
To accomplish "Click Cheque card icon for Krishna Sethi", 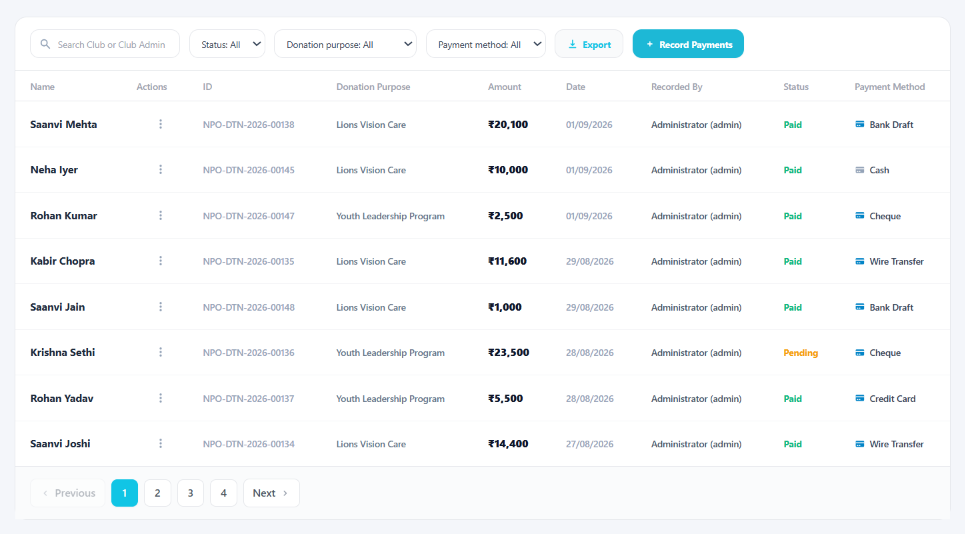I will point(860,353).
